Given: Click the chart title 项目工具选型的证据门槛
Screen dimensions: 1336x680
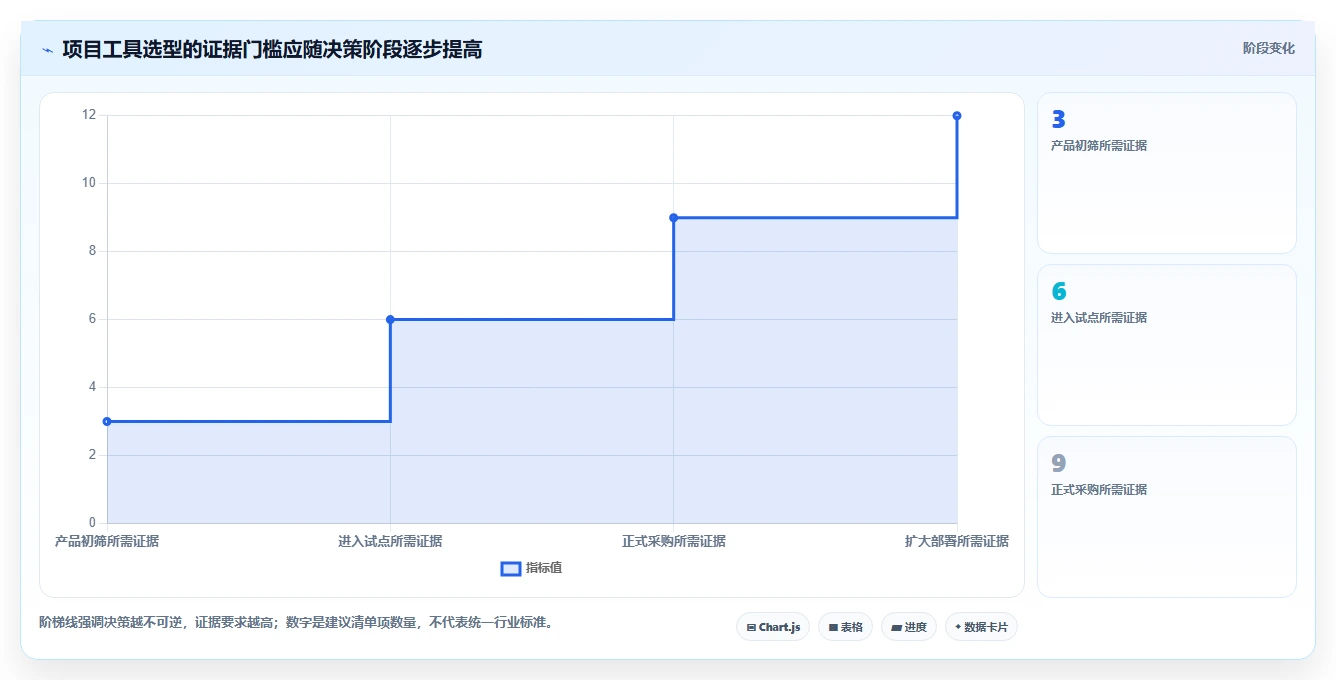Looking at the screenshot, I should pos(273,49).
